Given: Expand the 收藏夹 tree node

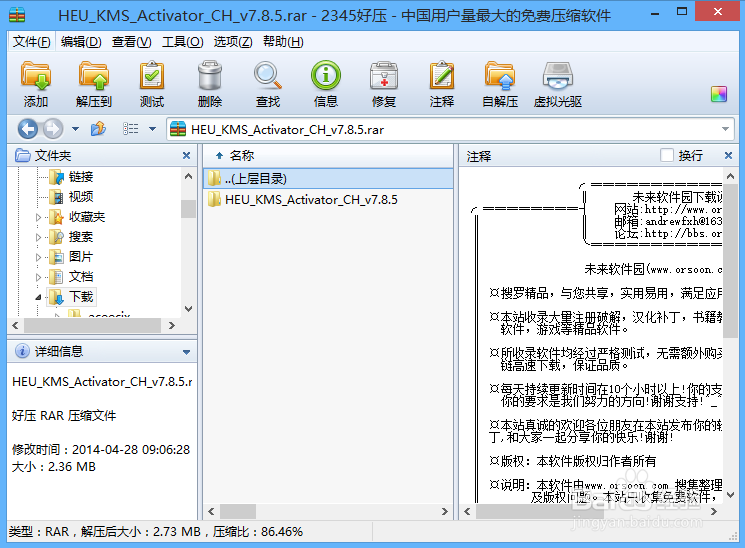Looking at the screenshot, I should (x=38, y=217).
